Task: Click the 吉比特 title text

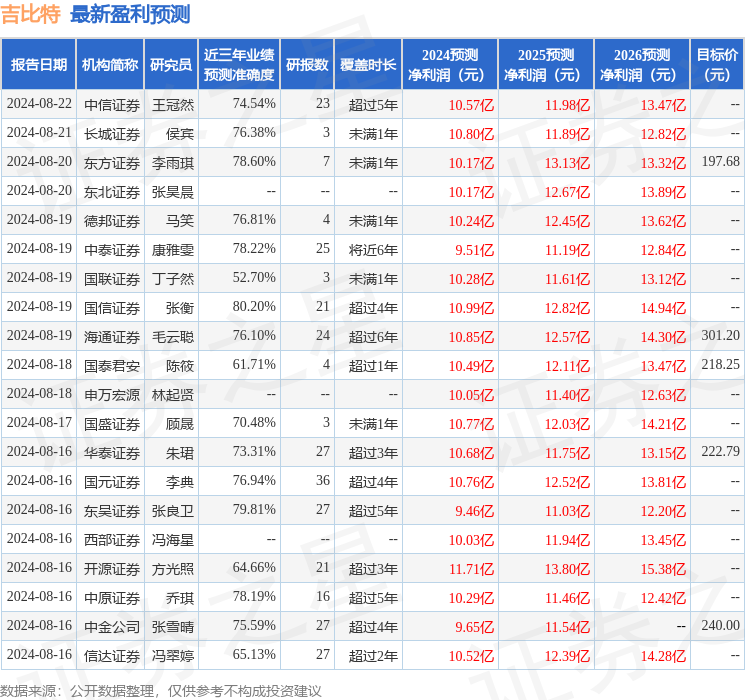Action: 30,14
